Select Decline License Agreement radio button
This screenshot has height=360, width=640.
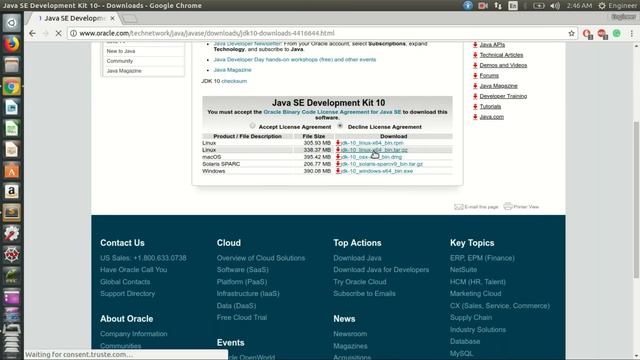340,126
